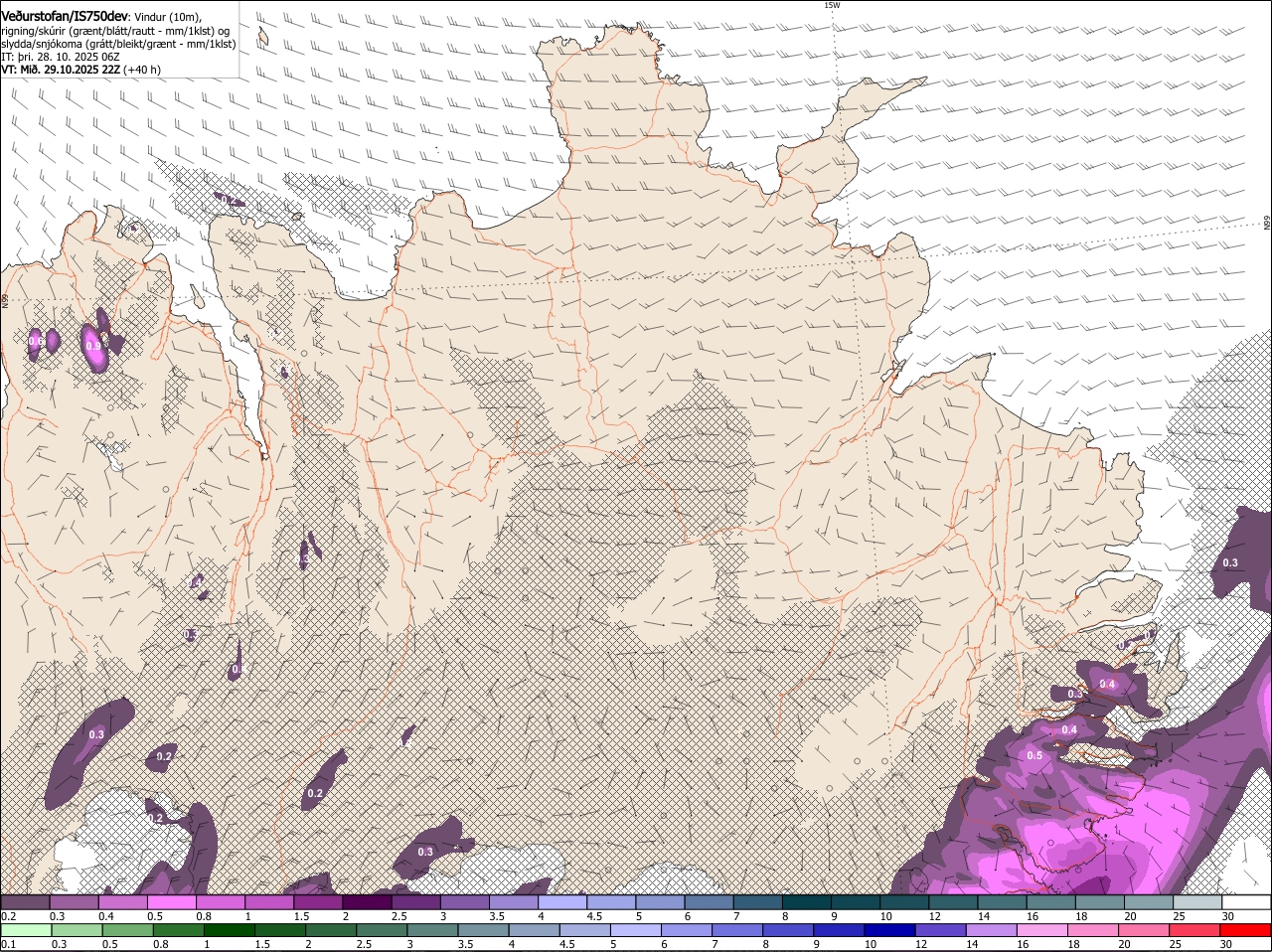Click the 'VT: Mið. 29.10.2025 22Z (+40 h)' line
Image resolution: width=1272 pixels, height=952 pixels.
(x=80, y=70)
